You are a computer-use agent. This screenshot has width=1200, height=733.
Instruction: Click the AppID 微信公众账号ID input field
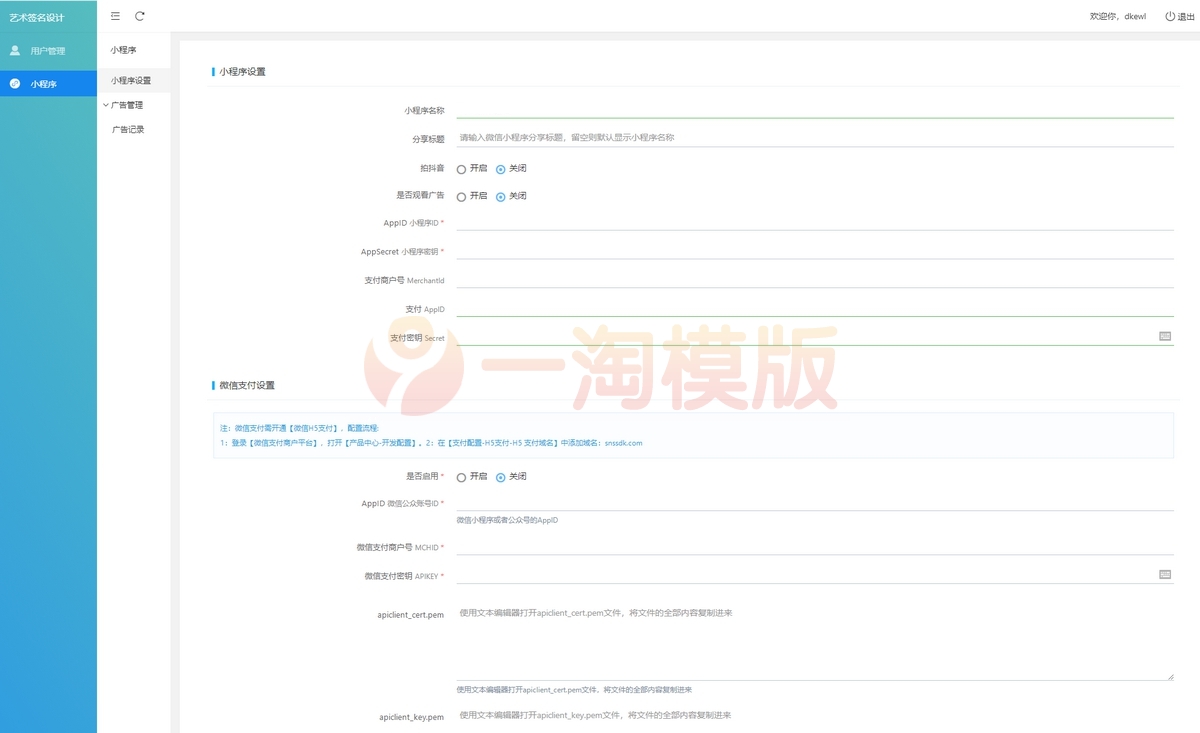pos(815,503)
